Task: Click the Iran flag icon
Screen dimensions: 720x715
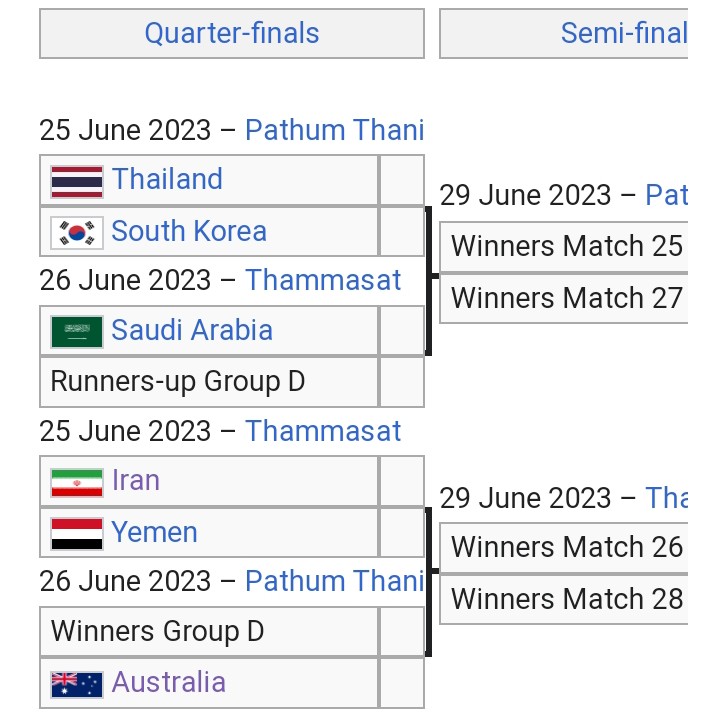Action: (77, 483)
